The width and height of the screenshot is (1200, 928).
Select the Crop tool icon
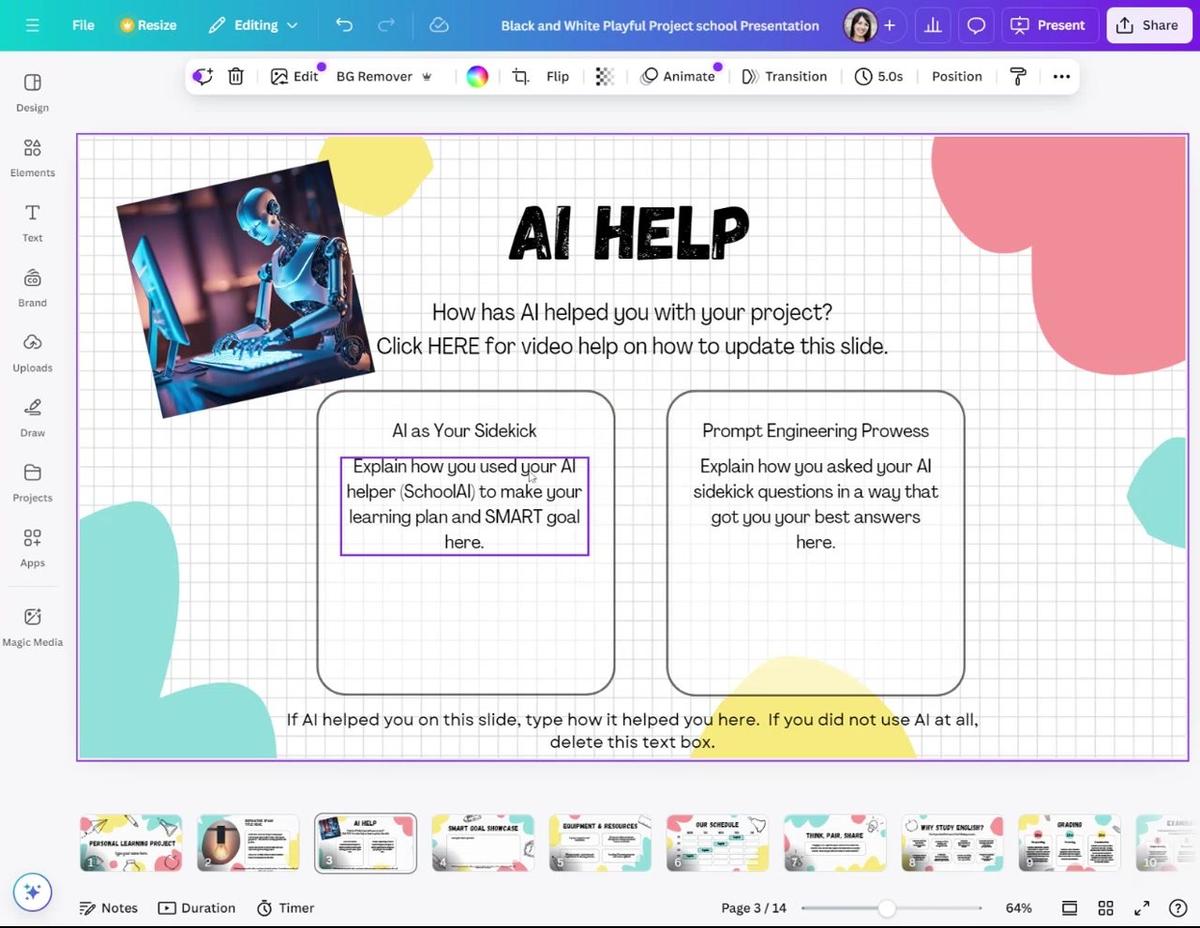(x=521, y=76)
